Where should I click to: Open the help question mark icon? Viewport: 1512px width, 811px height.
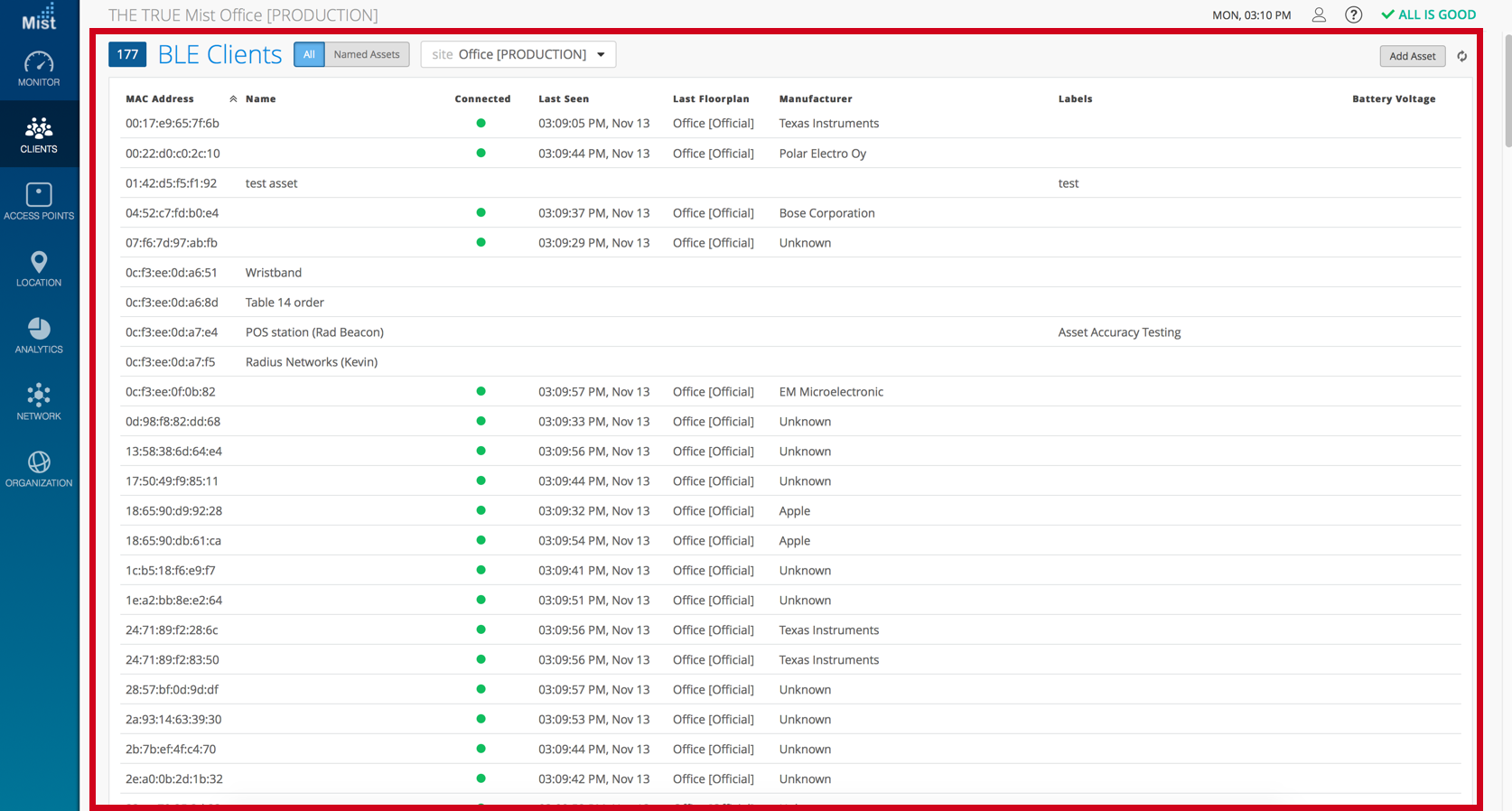point(1353,14)
